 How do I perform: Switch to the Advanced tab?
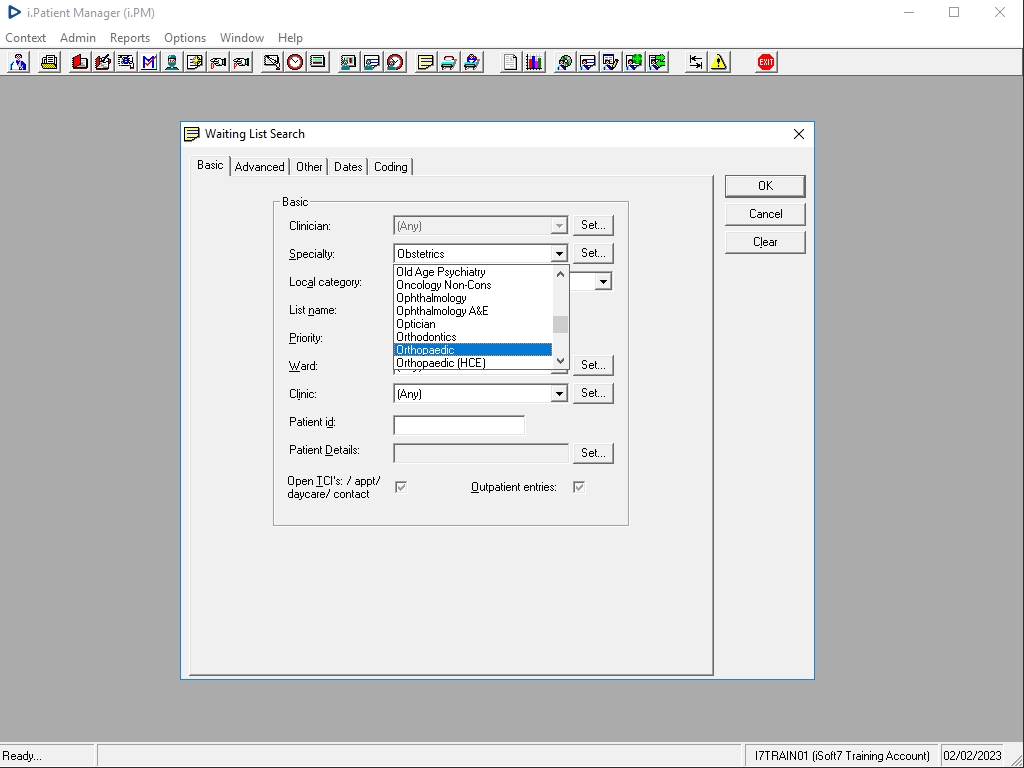(x=259, y=167)
